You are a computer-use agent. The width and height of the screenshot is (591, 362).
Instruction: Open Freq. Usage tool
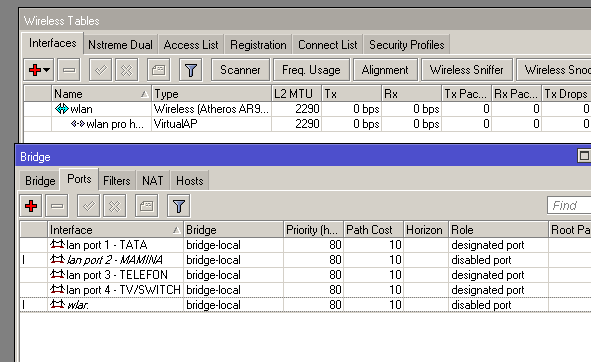pos(311,70)
